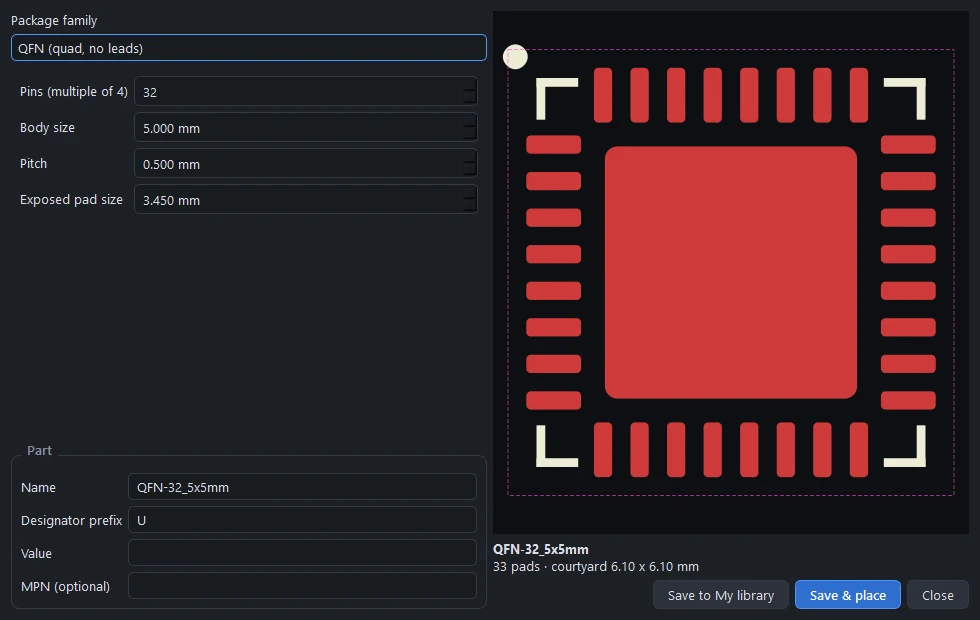Close the footprint generator dialog
980x620 pixels.
tap(938, 595)
